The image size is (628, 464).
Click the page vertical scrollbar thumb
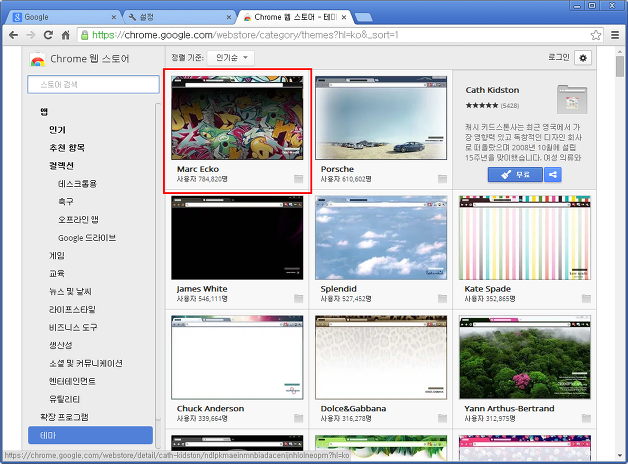(620, 66)
